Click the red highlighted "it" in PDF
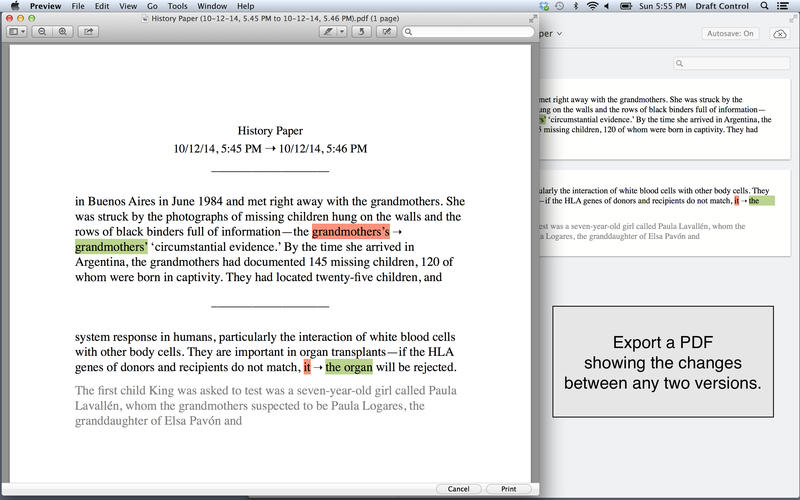The image size is (800, 500). [307, 367]
